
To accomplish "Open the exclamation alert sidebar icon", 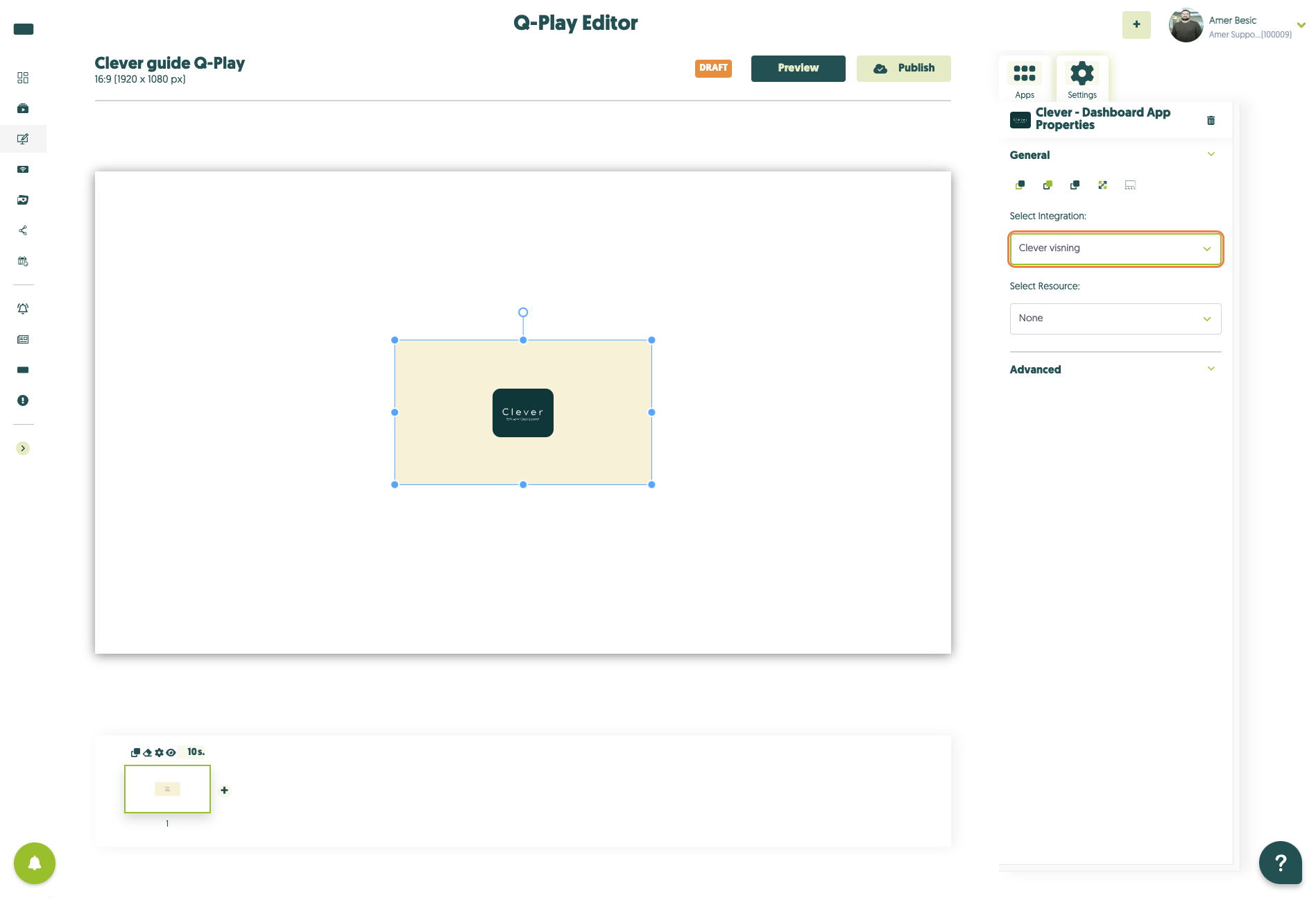I will pyautogui.click(x=23, y=400).
